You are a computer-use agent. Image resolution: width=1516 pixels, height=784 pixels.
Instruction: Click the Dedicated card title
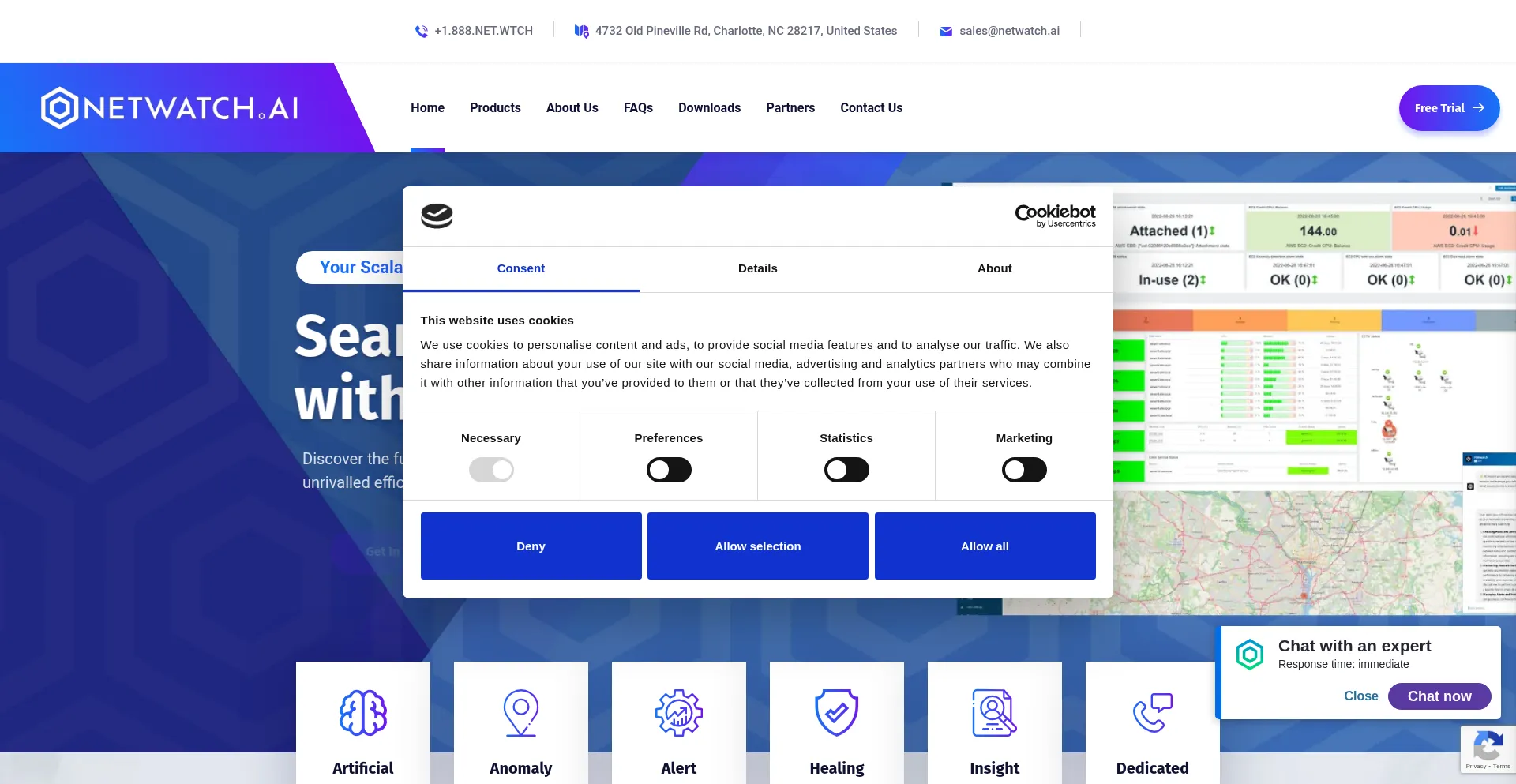(1152, 768)
